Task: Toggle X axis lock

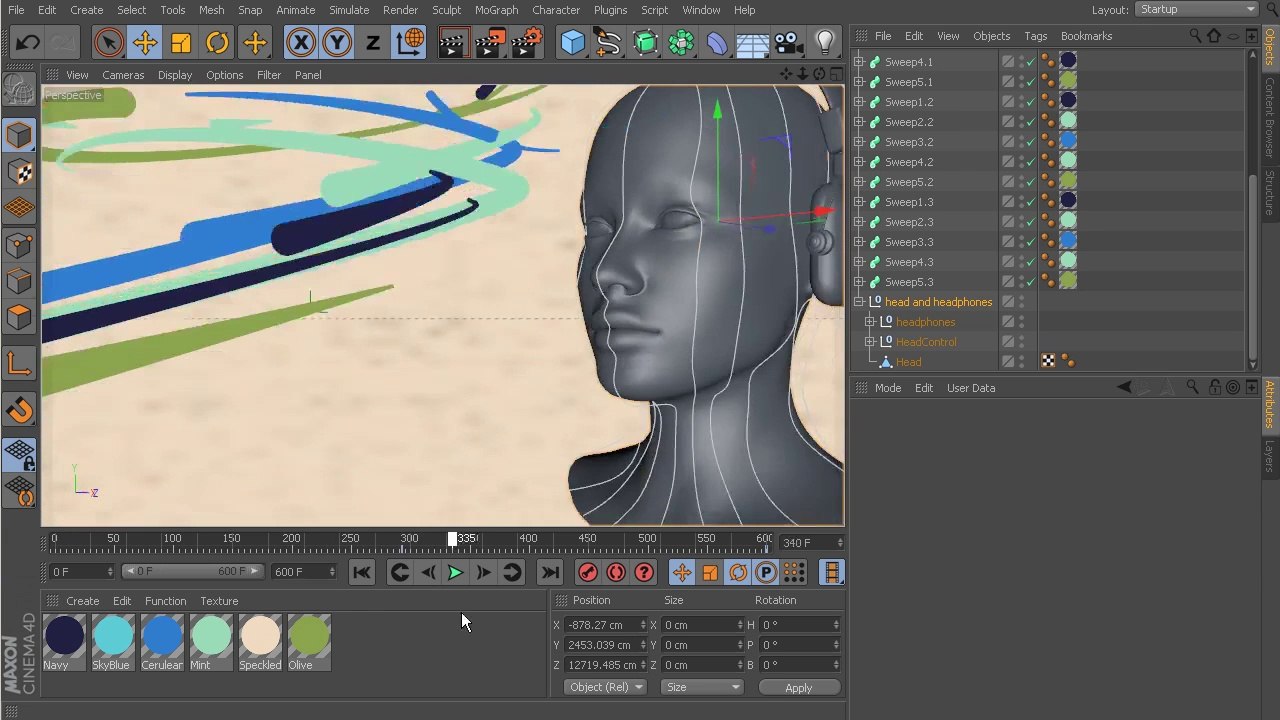Action: point(301,43)
